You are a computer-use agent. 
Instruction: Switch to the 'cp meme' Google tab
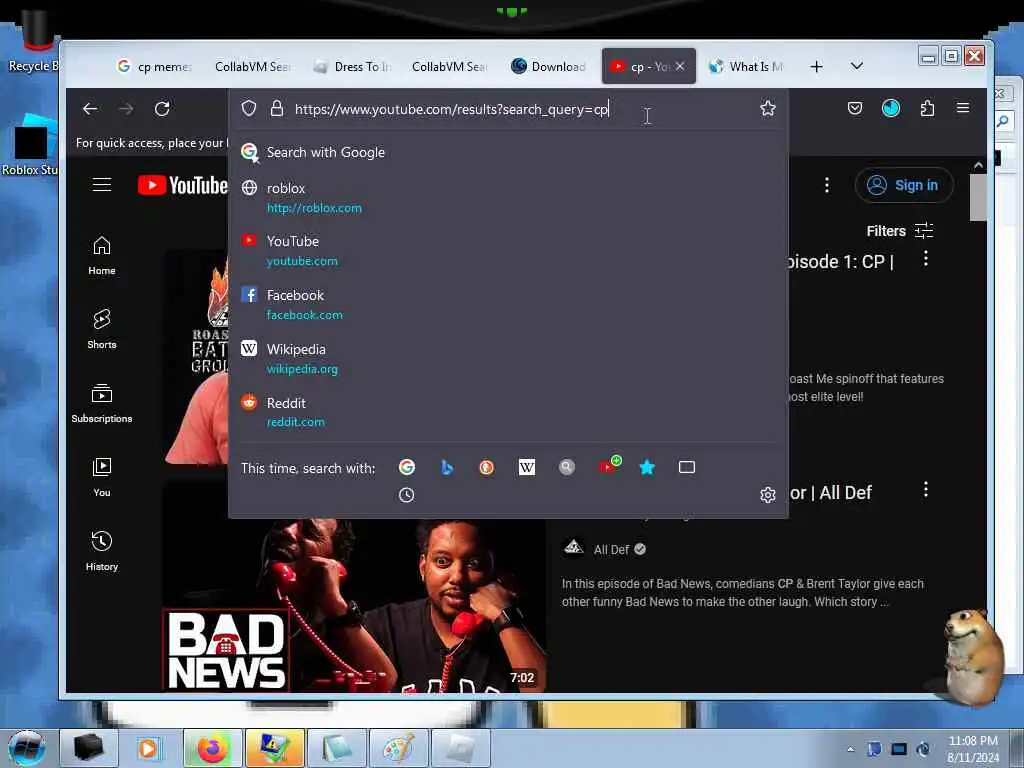pos(154,67)
